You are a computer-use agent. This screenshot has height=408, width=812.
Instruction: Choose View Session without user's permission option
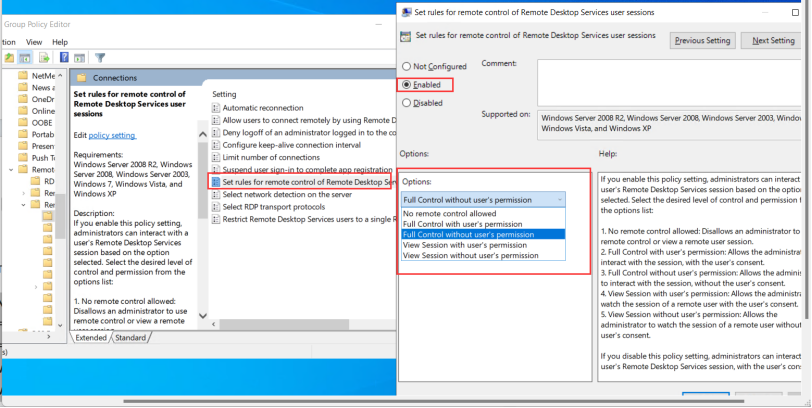click(471, 255)
